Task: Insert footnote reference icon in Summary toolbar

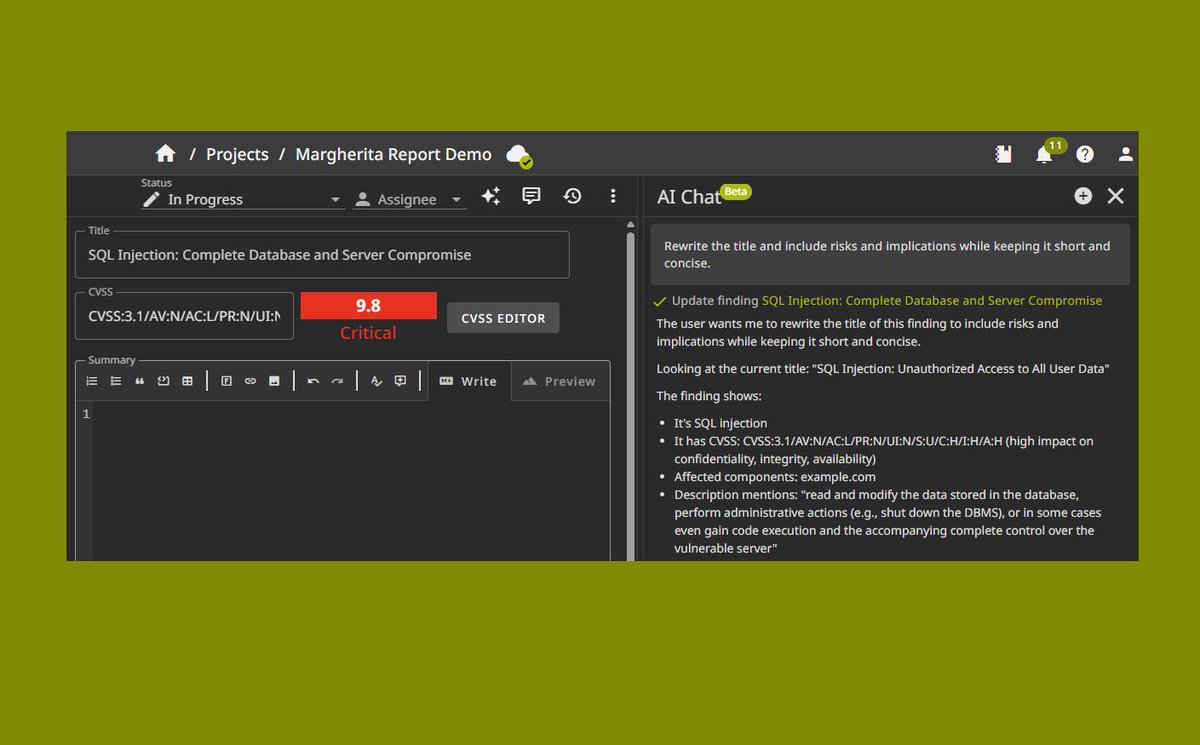Action: [x=226, y=381]
